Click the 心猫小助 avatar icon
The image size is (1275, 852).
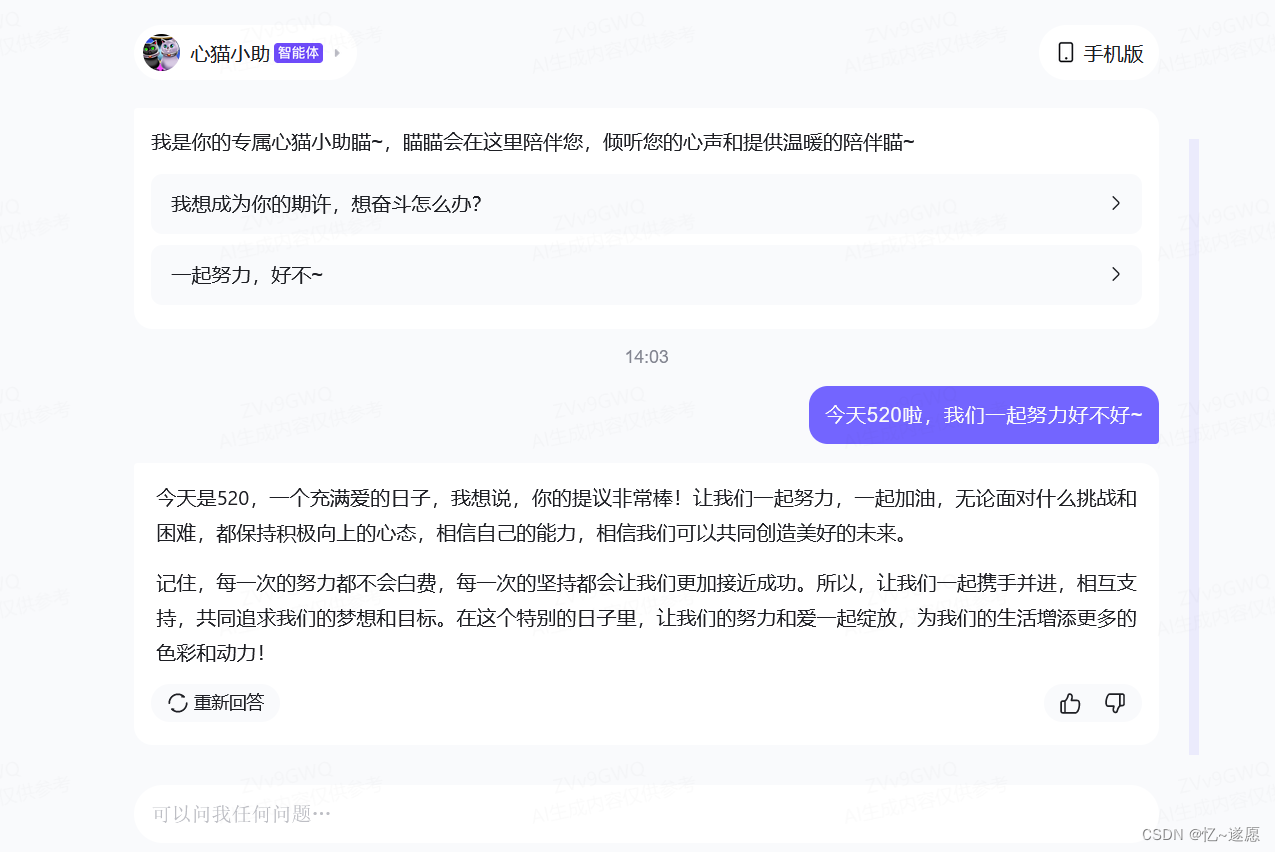pos(161,52)
